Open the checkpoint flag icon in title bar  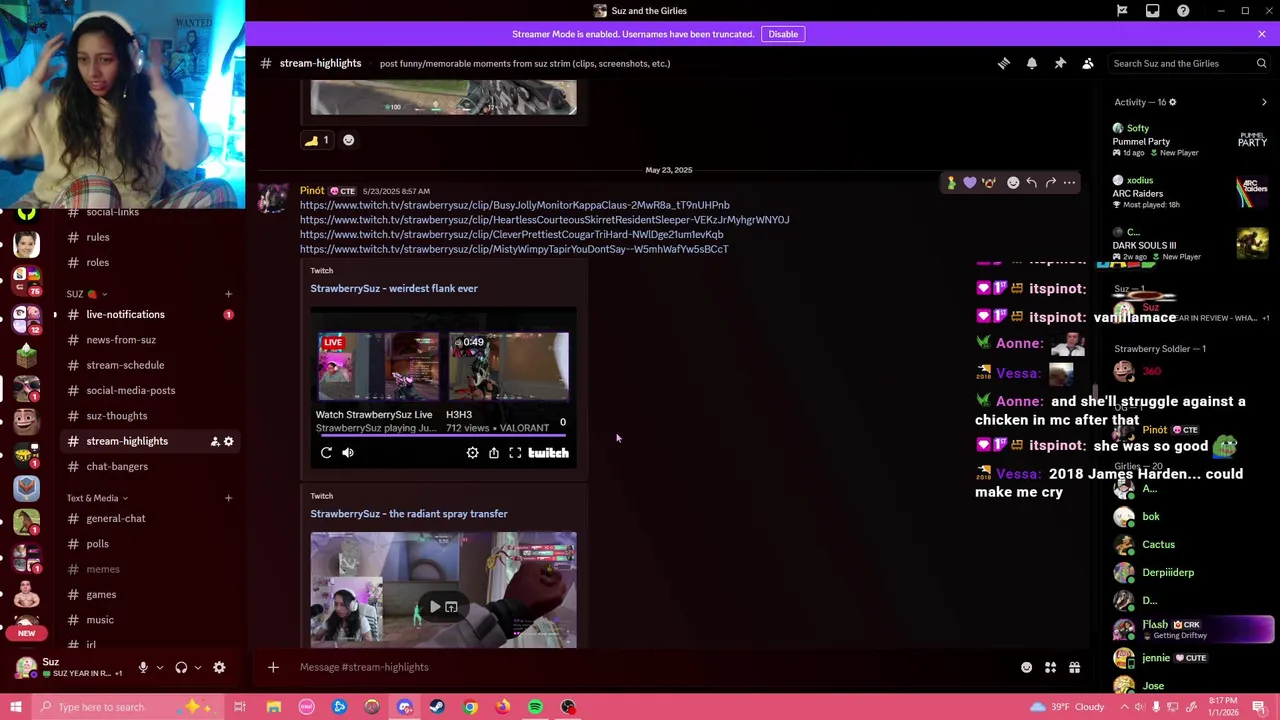[1122, 11]
